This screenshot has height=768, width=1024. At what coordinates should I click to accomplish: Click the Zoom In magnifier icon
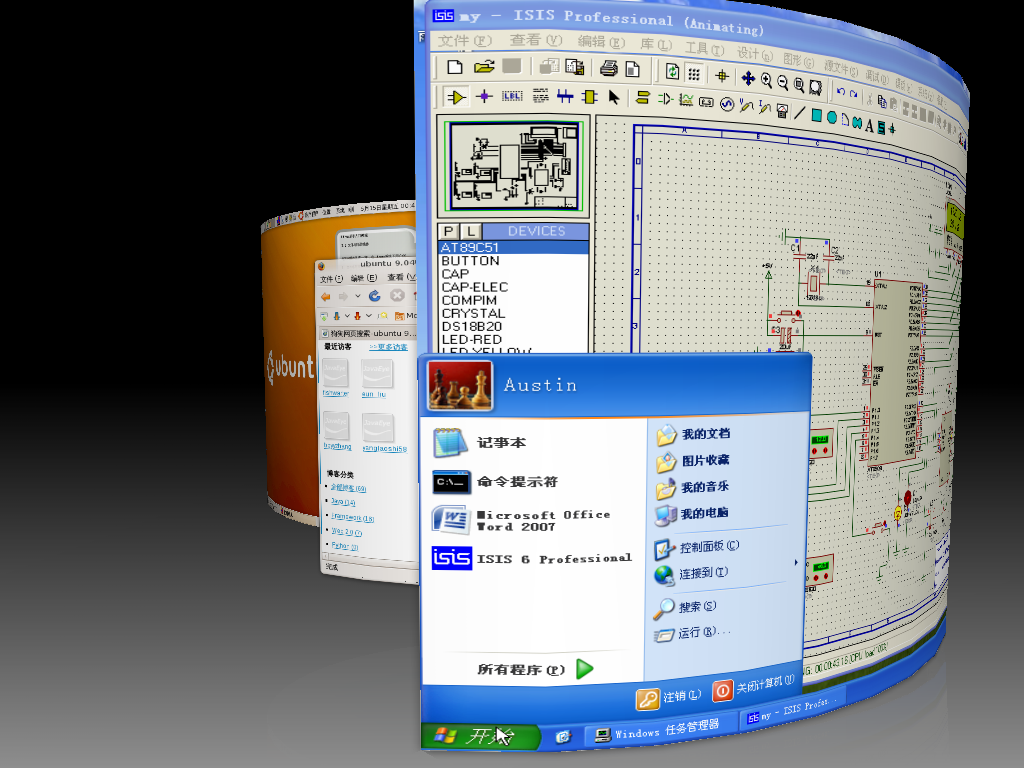click(766, 81)
